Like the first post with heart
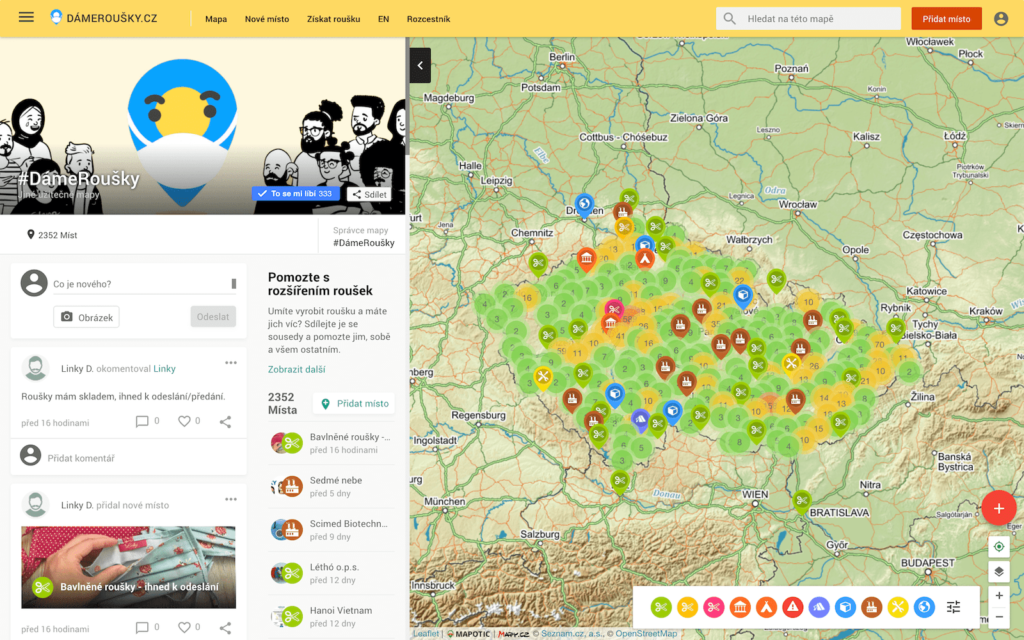Screen dimensions: 1024x640 (184, 422)
